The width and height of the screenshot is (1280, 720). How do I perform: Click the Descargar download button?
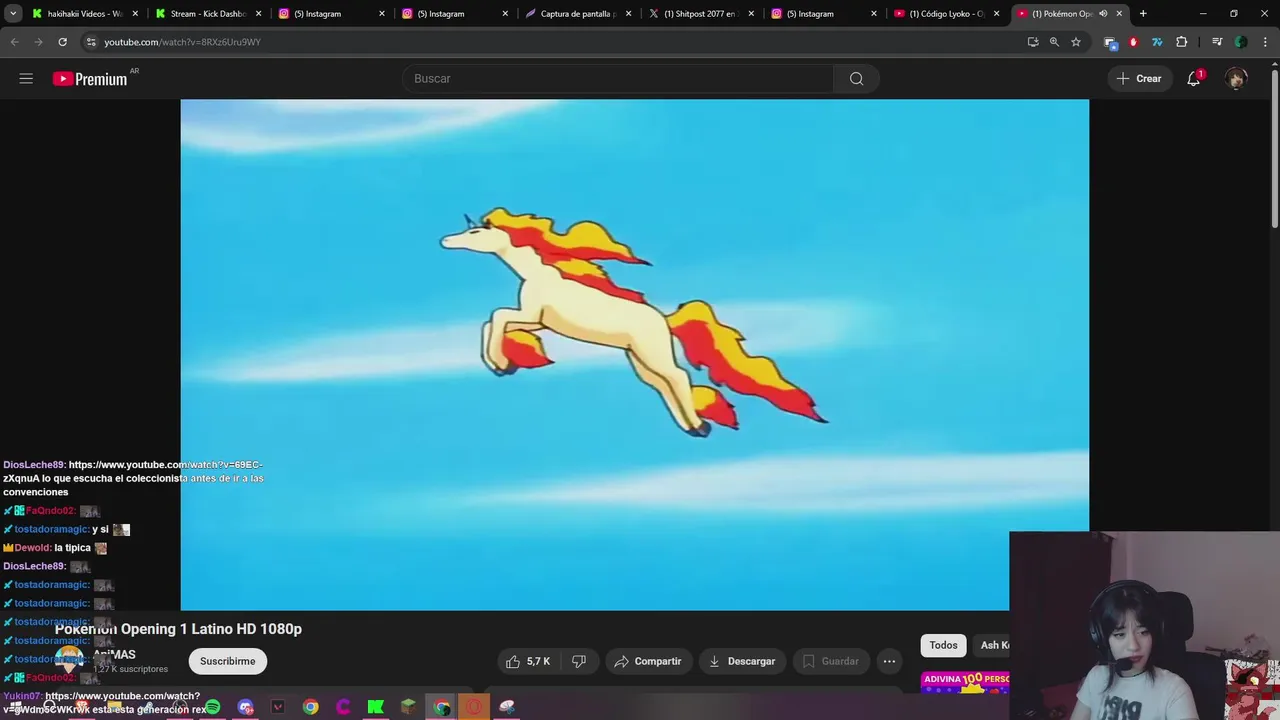tap(742, 661)
